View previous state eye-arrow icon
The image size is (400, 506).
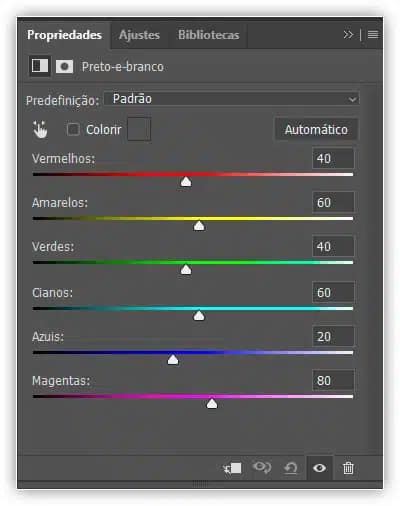tap(262, 468)
